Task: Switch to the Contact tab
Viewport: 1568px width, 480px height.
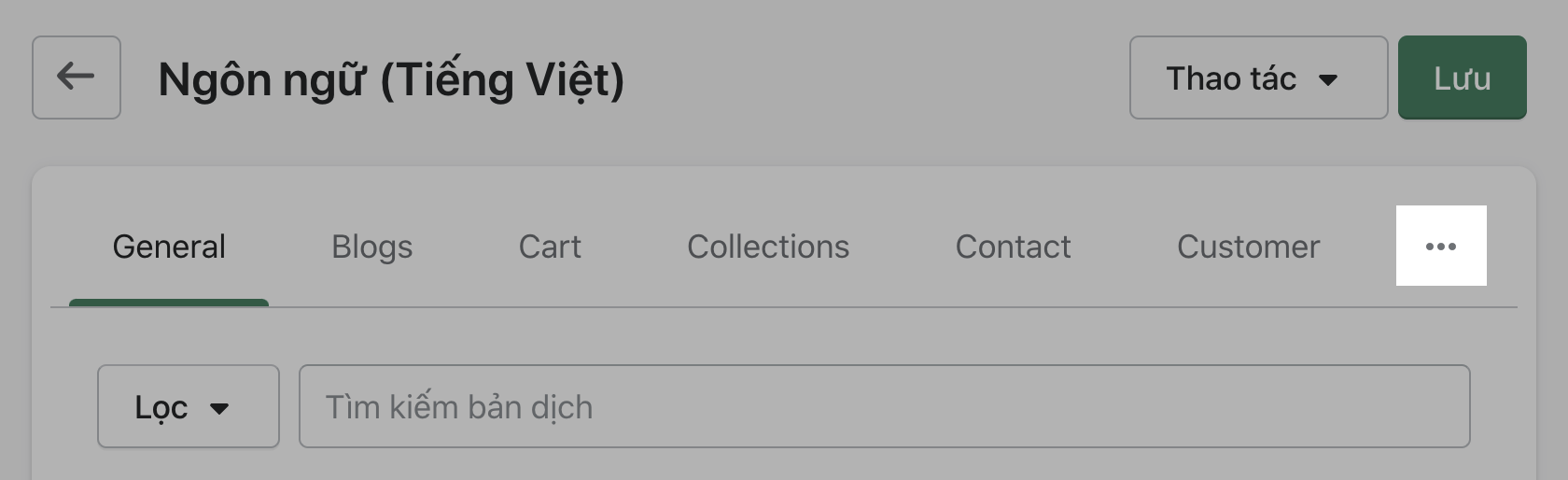Action: [x=1013, y=247]
